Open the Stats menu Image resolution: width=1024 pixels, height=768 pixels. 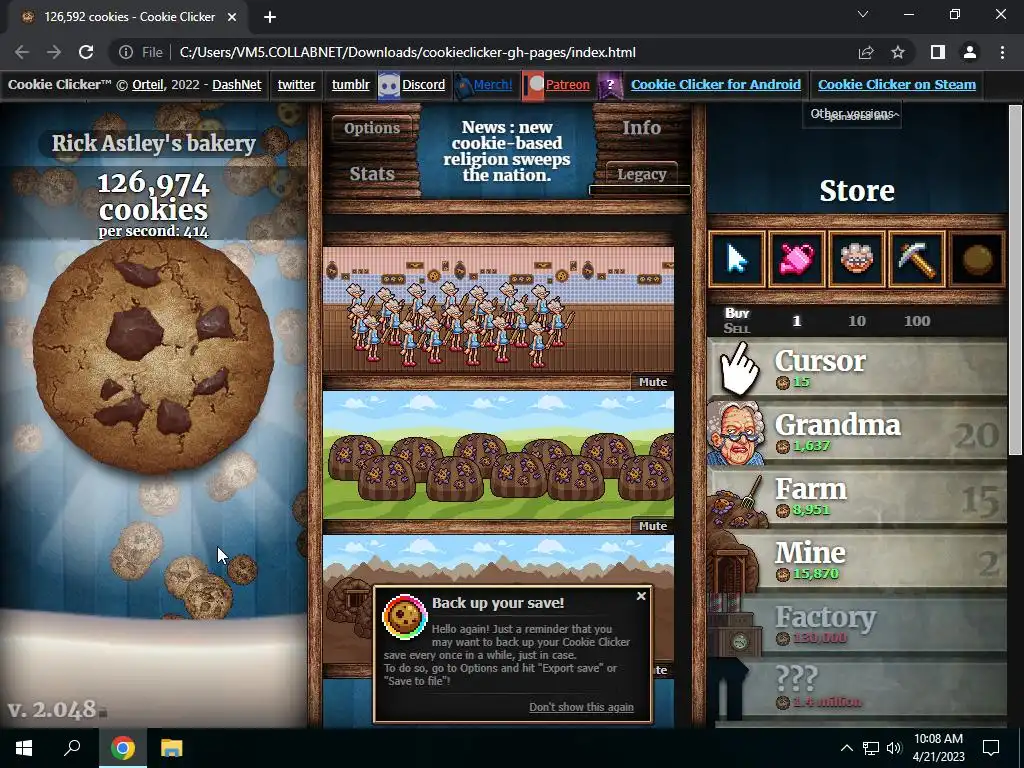(x=372, y=174)
